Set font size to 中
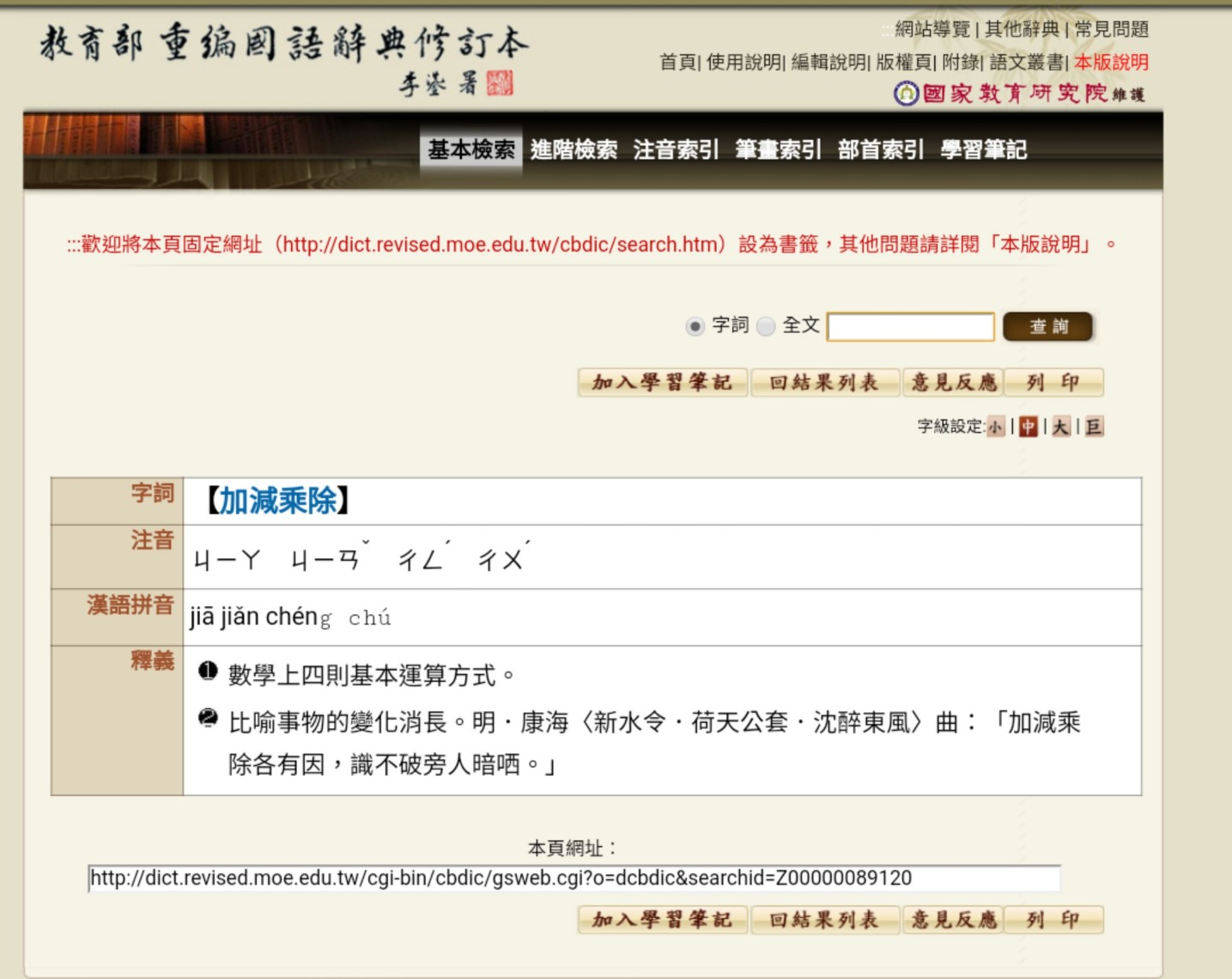The image size is (1232, 979). pyautogui.click(x=1029, y=427)
